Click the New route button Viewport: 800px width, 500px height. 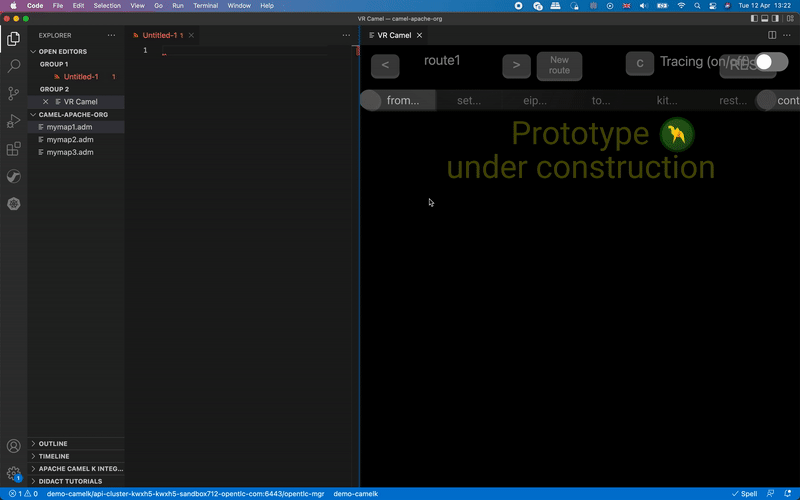click(x=559, y=65)
